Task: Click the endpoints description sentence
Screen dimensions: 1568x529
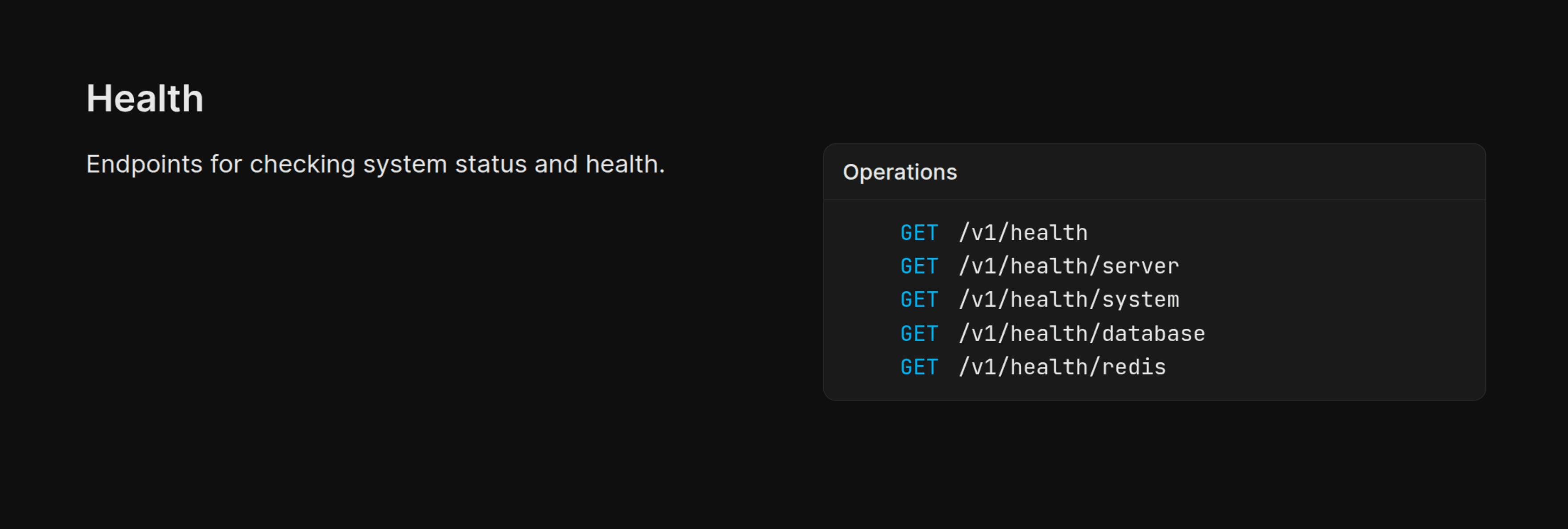Action: [x=375, y=164]
